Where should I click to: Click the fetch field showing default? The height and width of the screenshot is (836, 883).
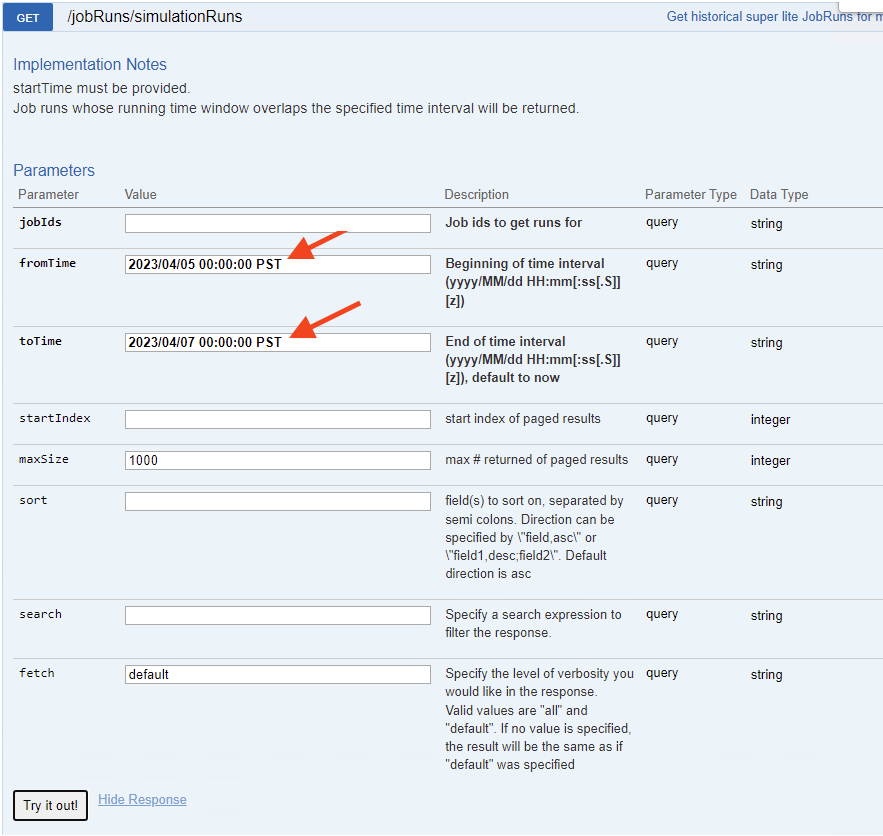(277, 674)
